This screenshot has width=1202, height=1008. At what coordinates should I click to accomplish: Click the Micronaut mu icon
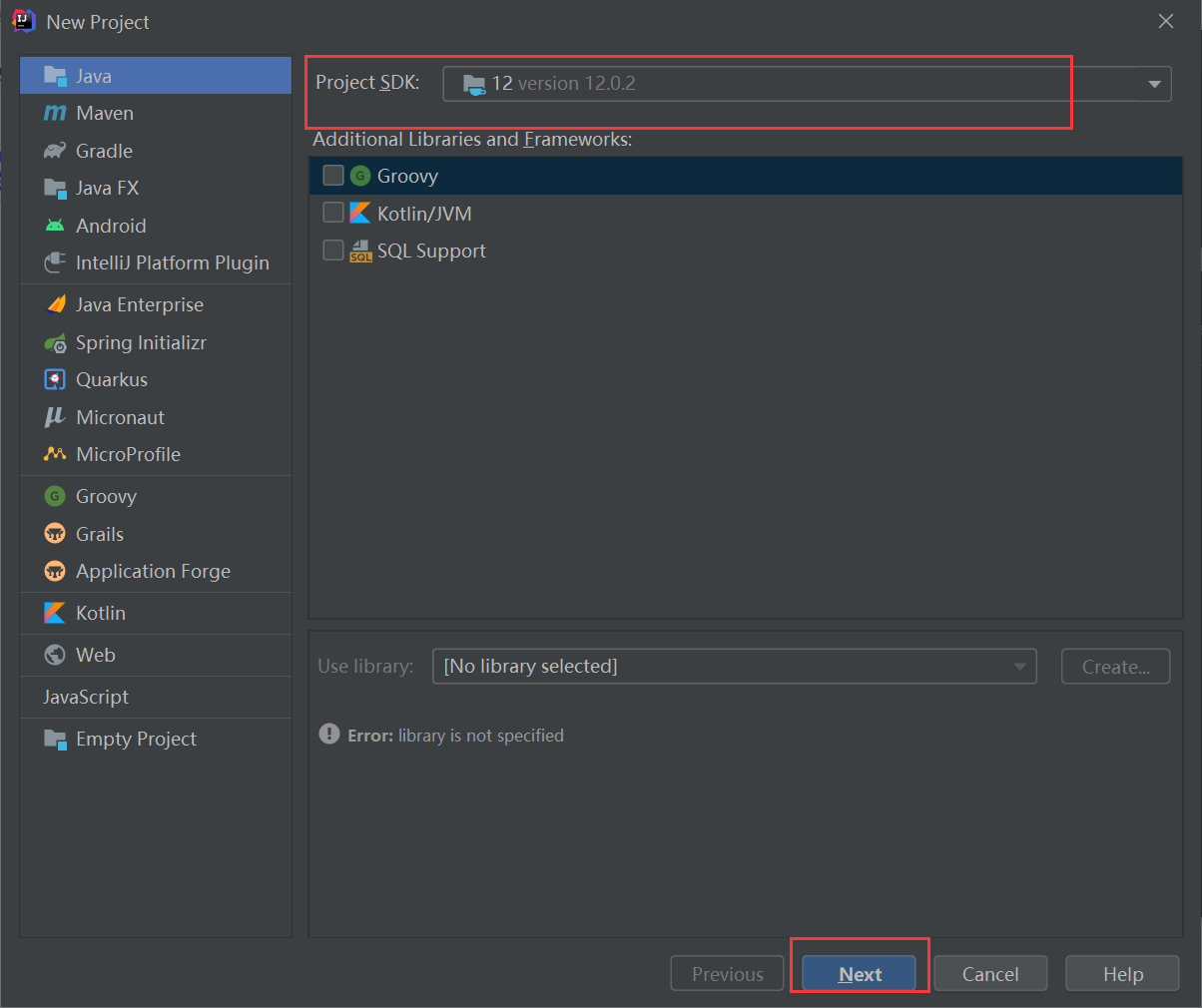[55, 417]
